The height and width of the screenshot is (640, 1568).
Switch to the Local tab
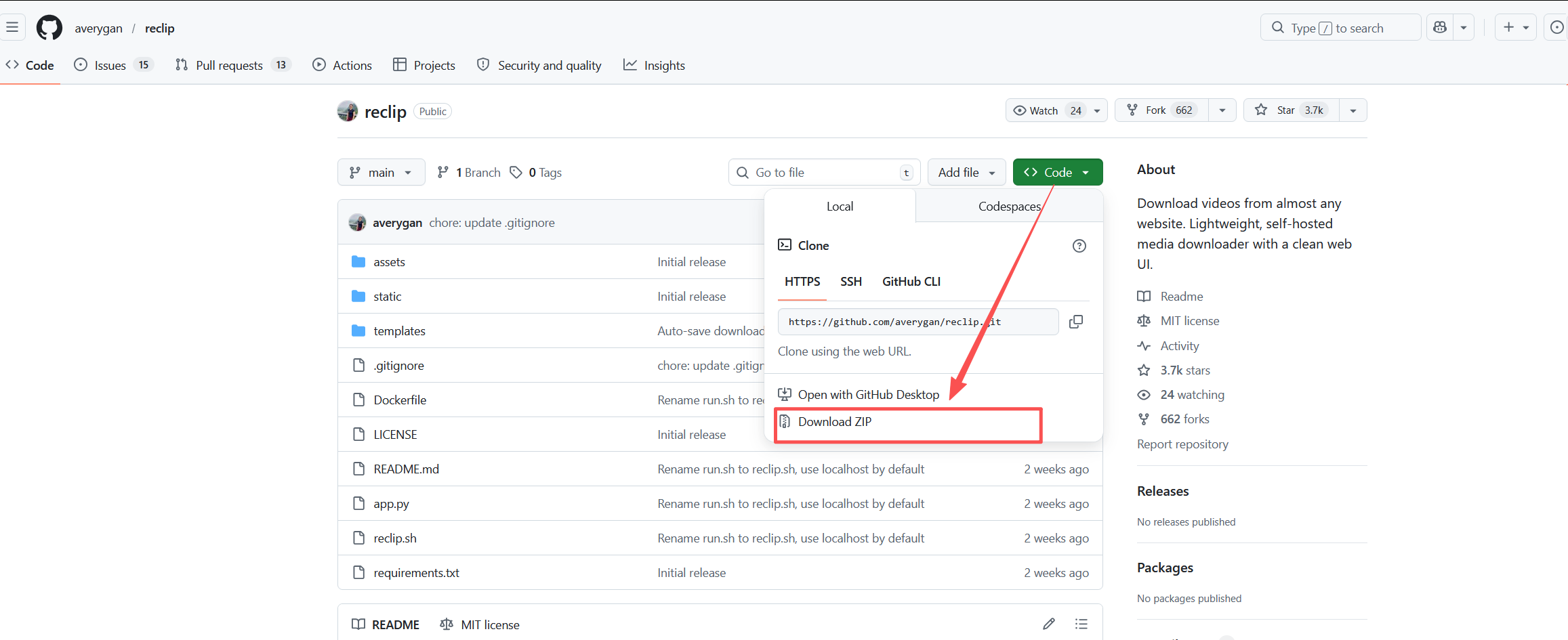tap(840, 207)
